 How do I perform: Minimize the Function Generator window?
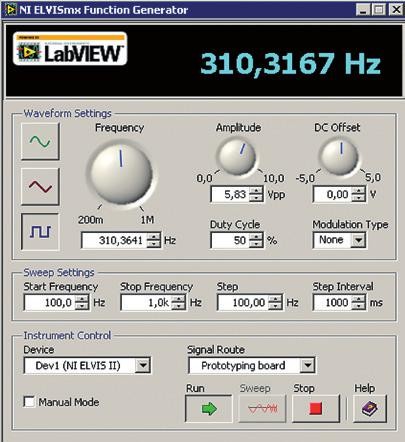tap(363, 10)
